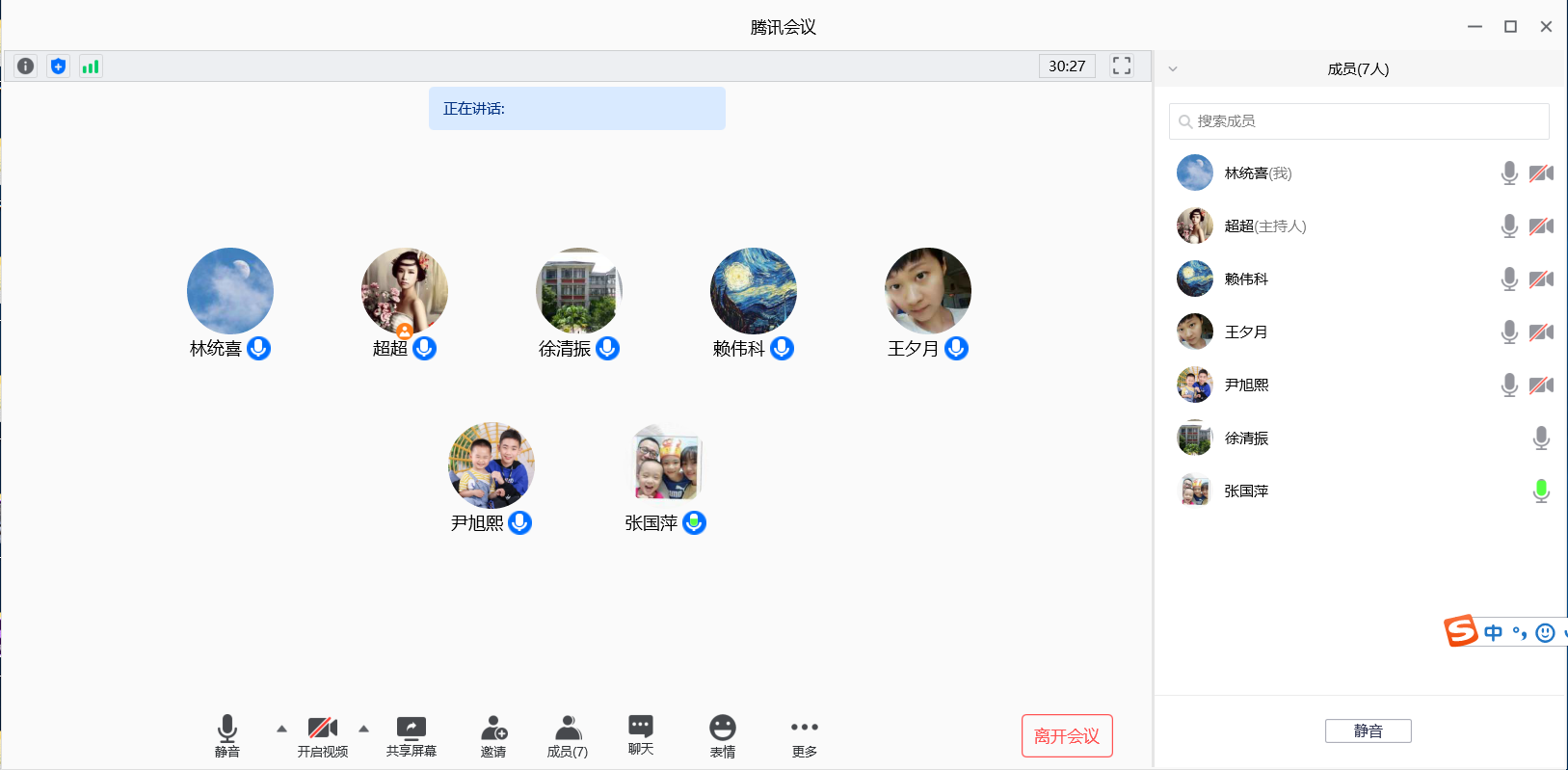Toggle Start Video (开启视频) camera
1568x770 pixels.
point(322,736)
